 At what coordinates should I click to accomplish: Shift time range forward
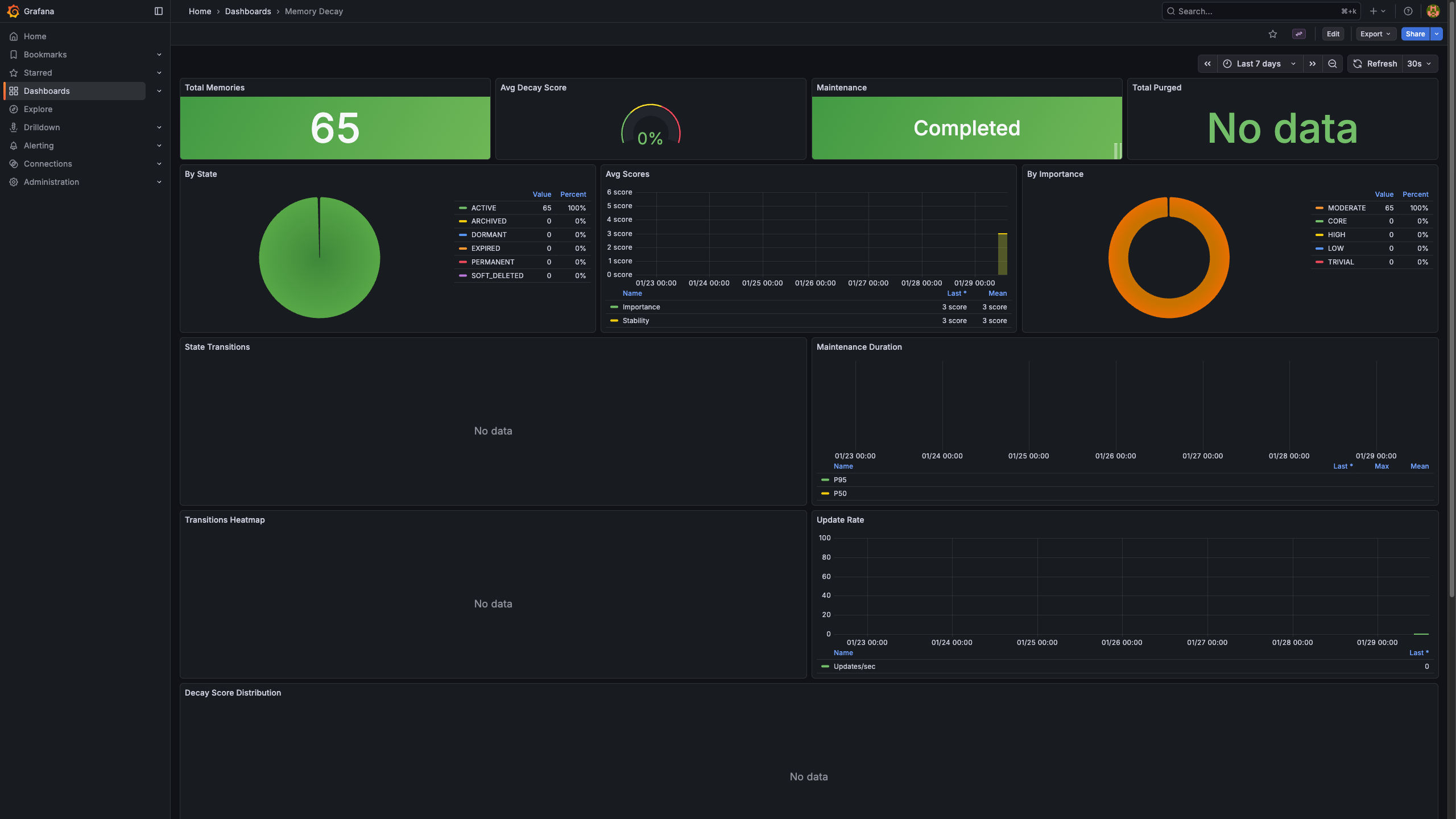coord(1313,64)
